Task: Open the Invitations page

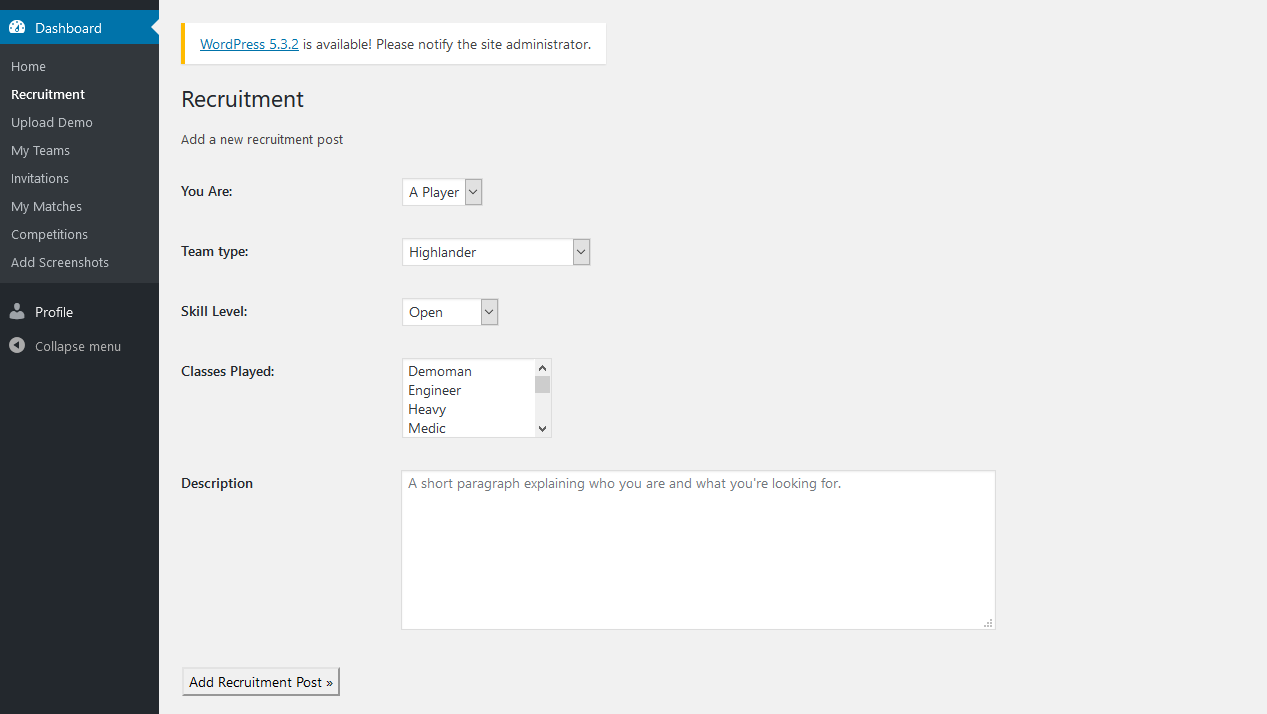Action: (40, 178)
